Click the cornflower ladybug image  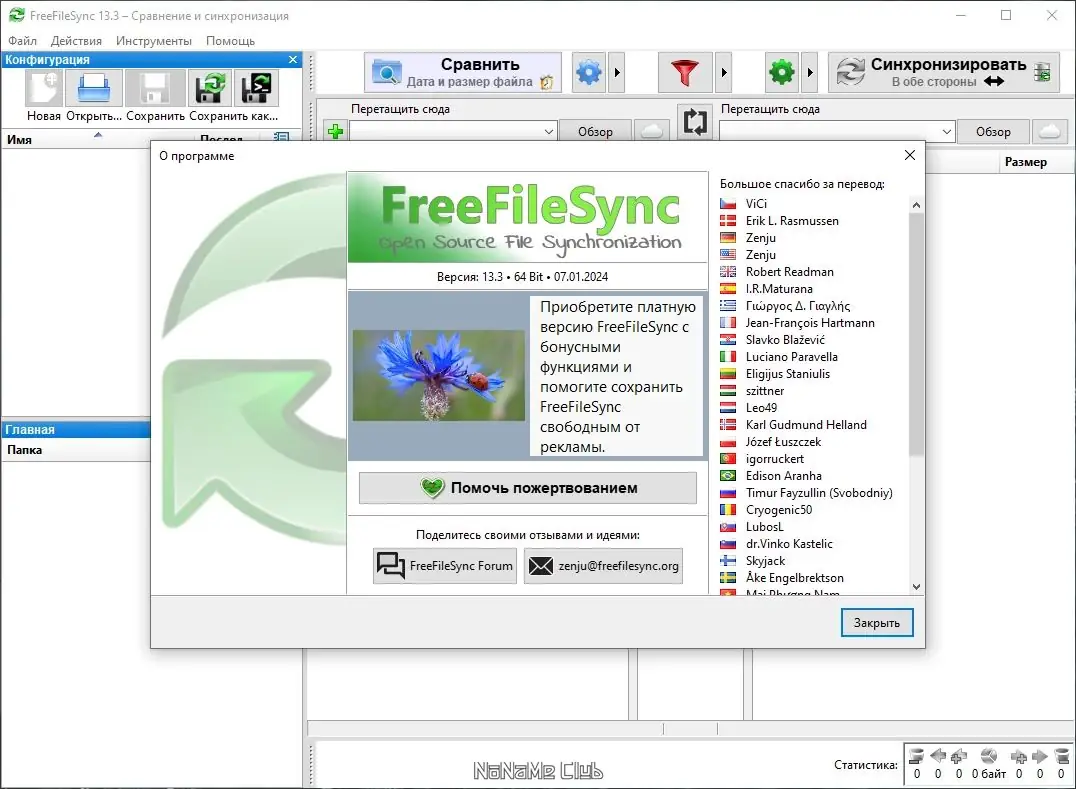pos(439,375)
